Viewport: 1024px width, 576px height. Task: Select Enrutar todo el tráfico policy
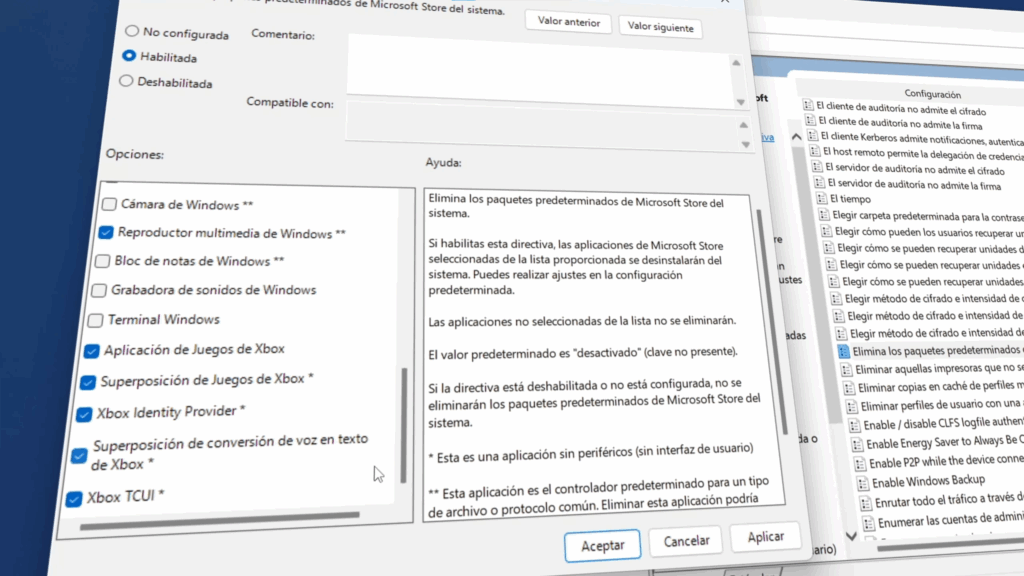(x=949, y=501)
